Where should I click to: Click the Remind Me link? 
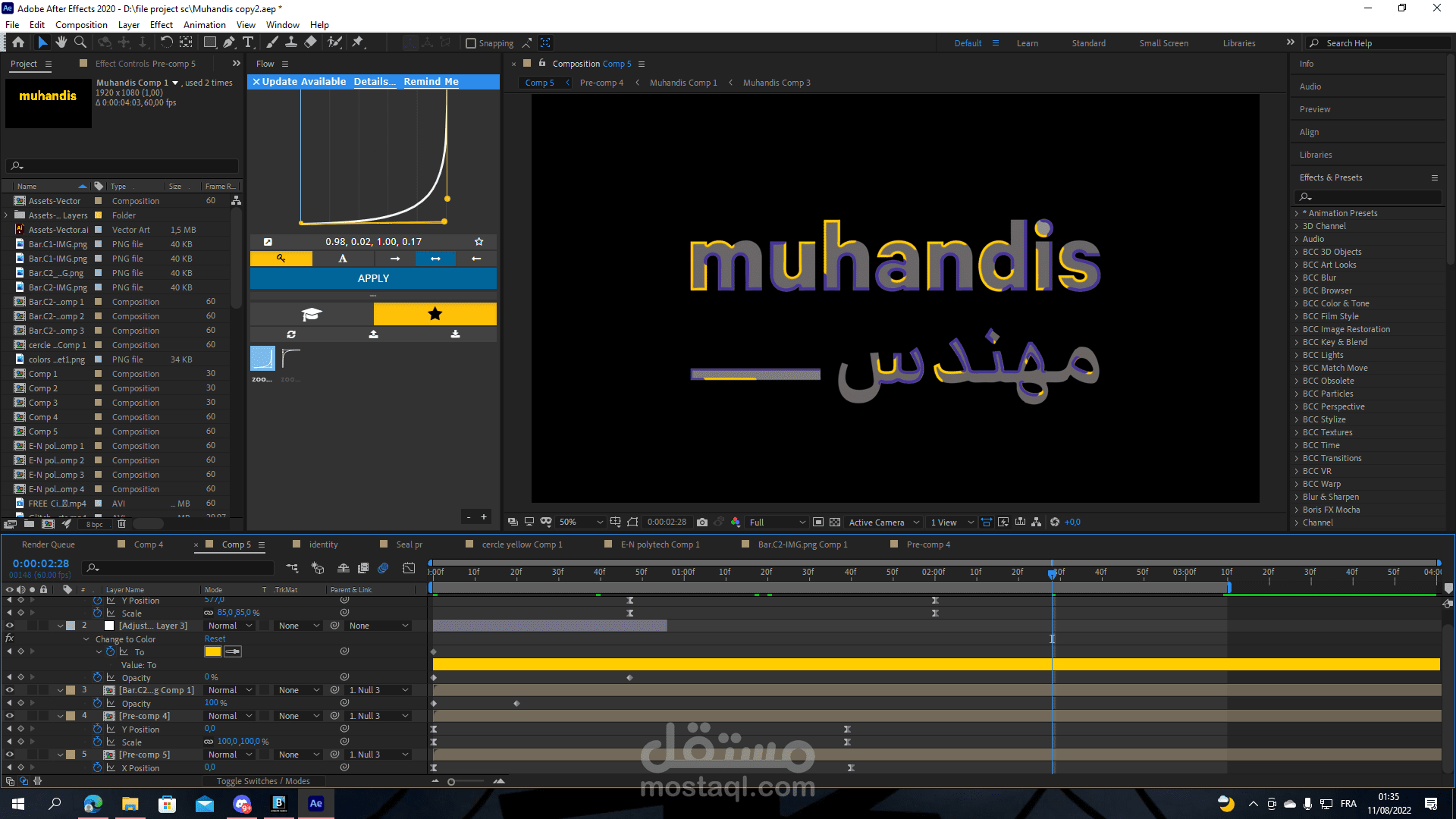431,82
